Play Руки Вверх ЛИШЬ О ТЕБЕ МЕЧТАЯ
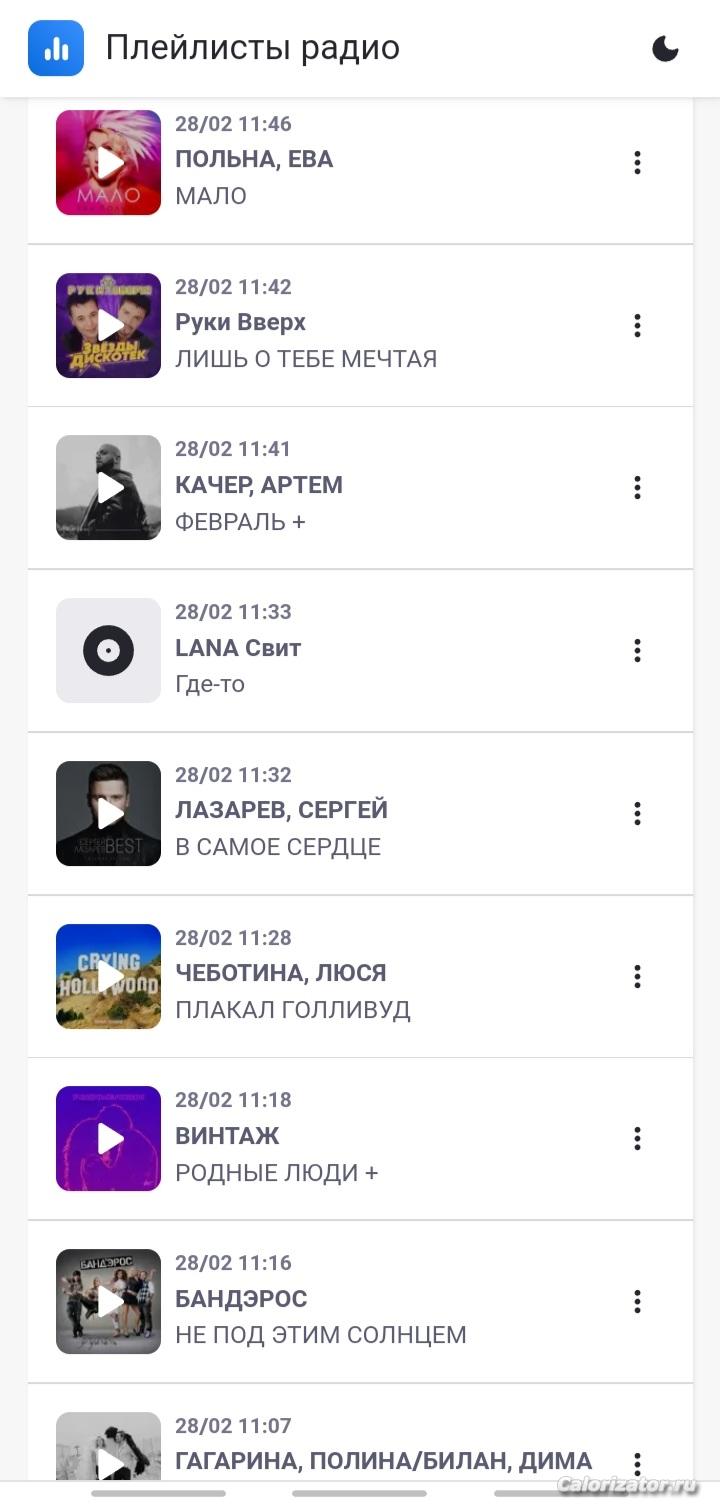 click(x=108, y=325)
